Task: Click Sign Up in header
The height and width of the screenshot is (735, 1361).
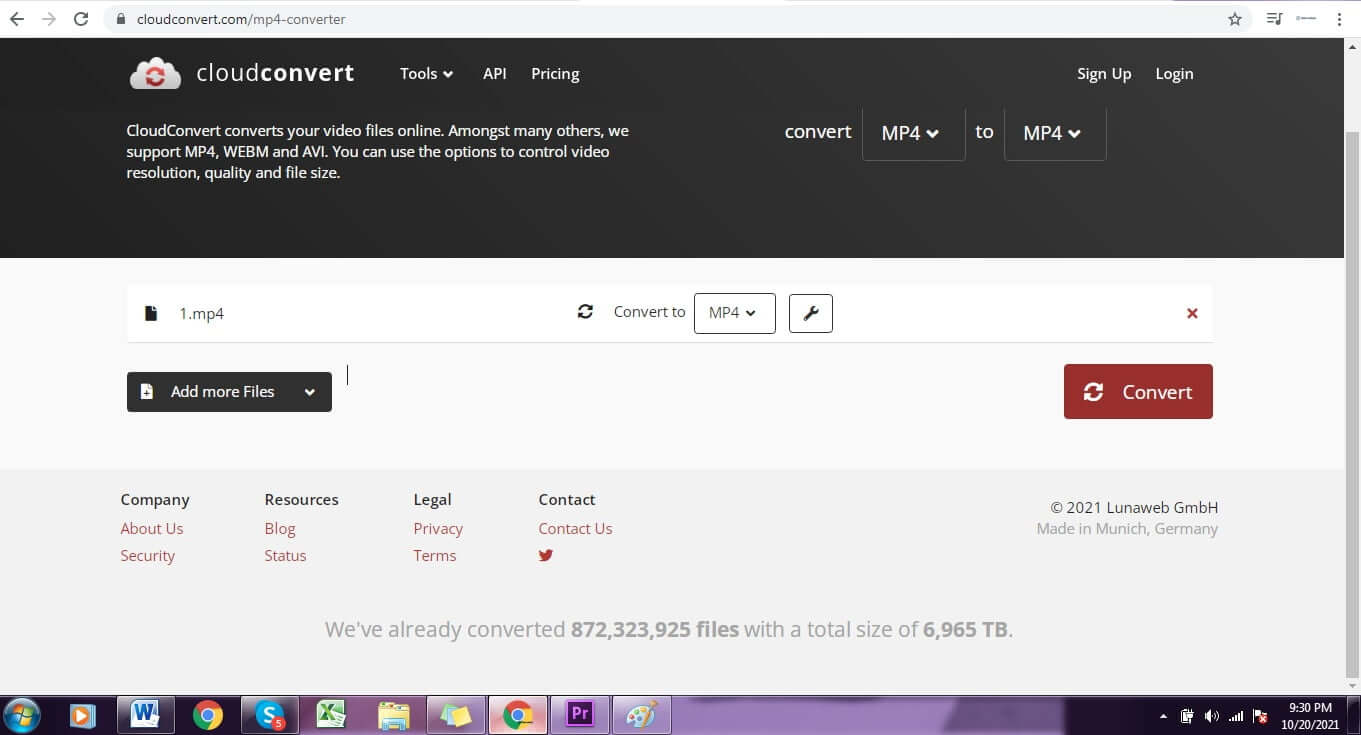Action: tap(1104, 74)
